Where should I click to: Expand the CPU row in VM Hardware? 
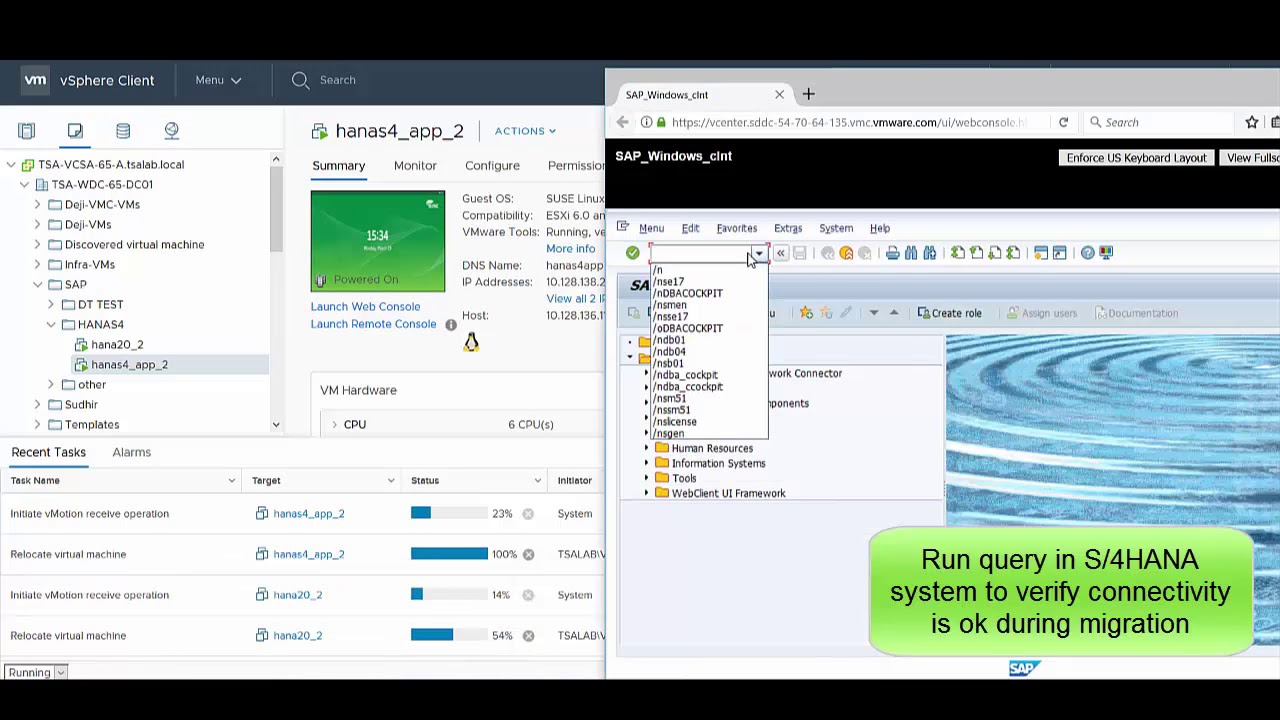coord(335,425)
